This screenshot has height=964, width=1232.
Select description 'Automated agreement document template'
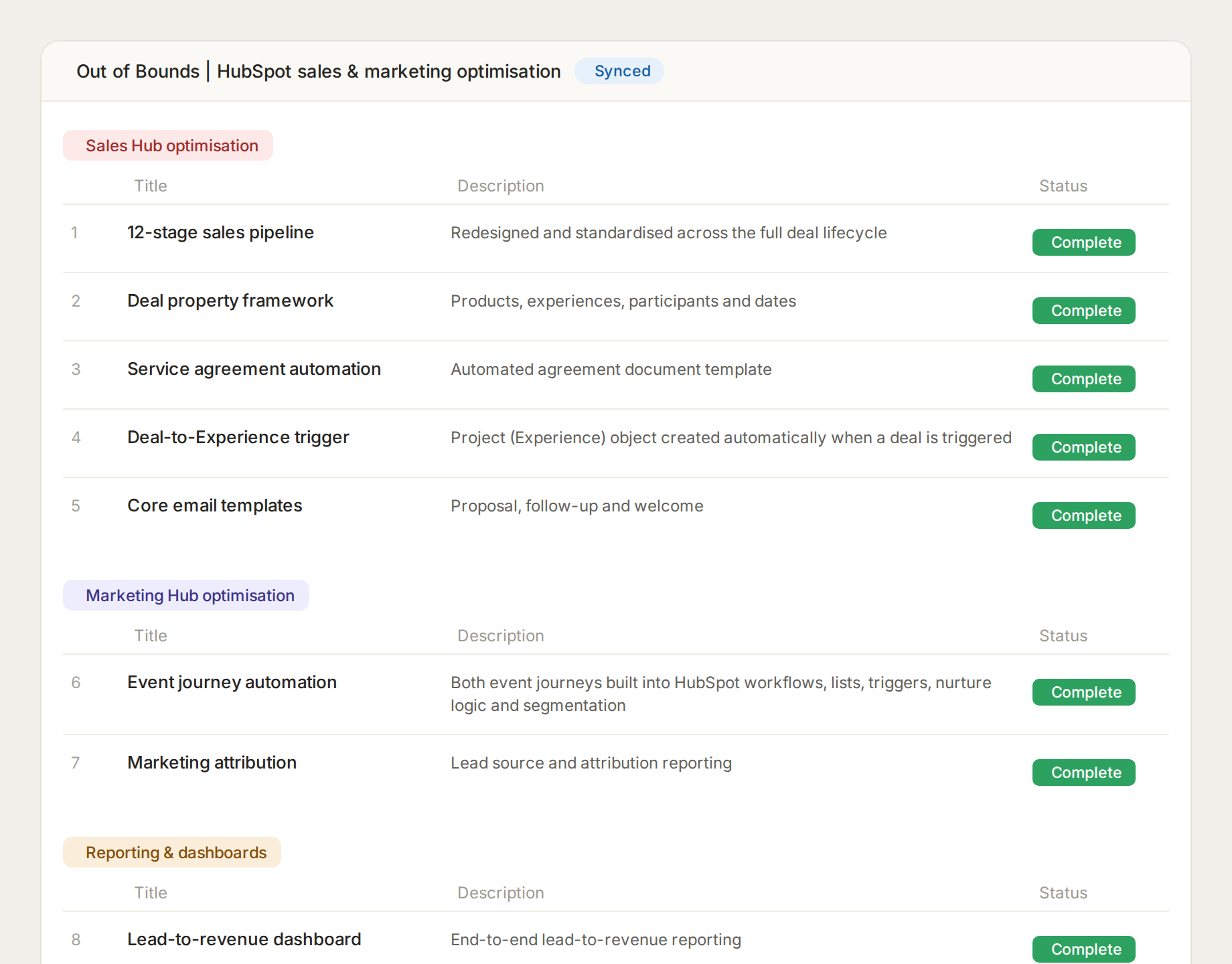point(611,370)
